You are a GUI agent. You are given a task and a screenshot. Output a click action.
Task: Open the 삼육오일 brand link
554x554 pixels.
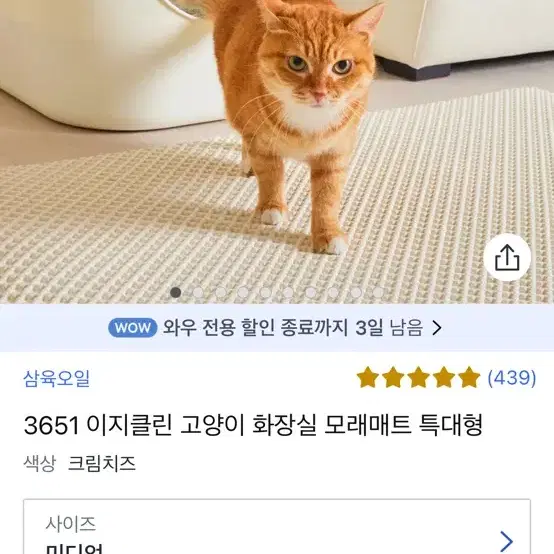coord(57,378)
